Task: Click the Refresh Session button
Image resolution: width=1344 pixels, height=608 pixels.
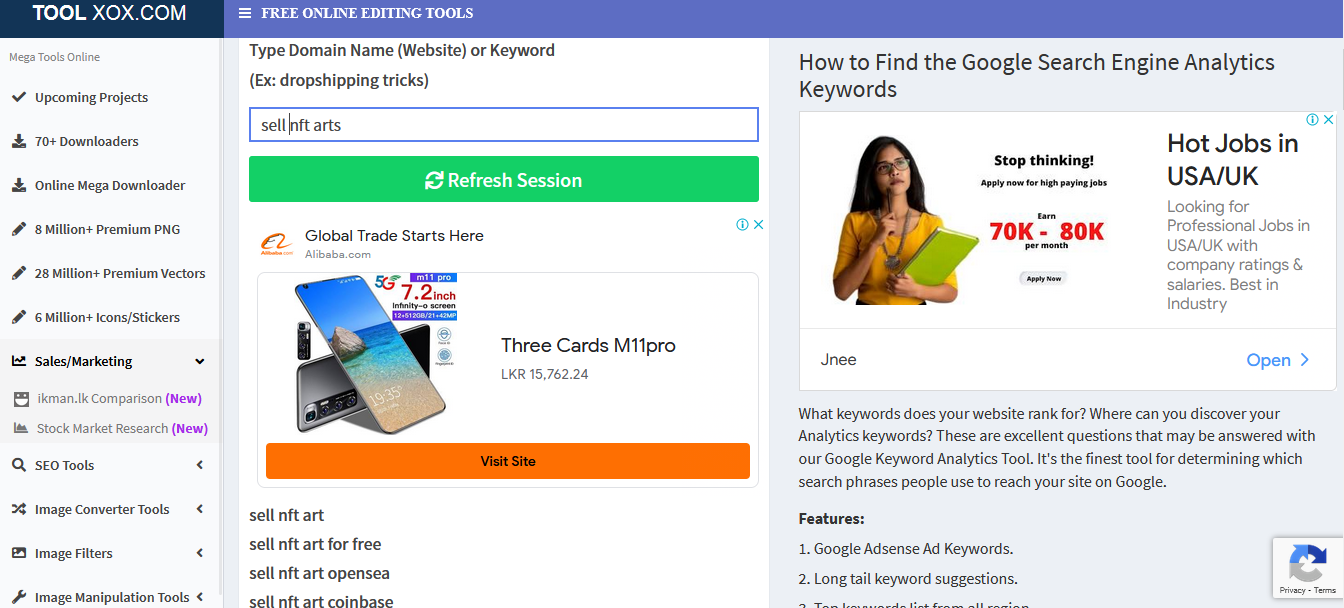Action: 504,179
